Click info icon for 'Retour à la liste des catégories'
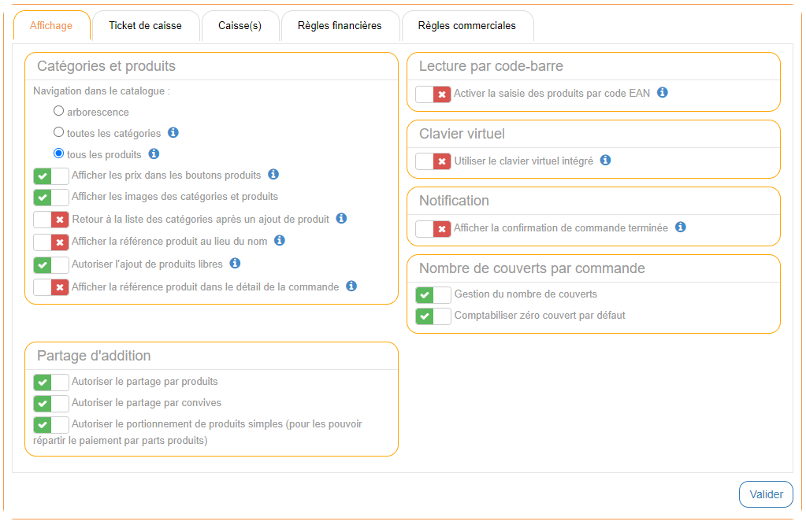806x526 pixels. 341,218
